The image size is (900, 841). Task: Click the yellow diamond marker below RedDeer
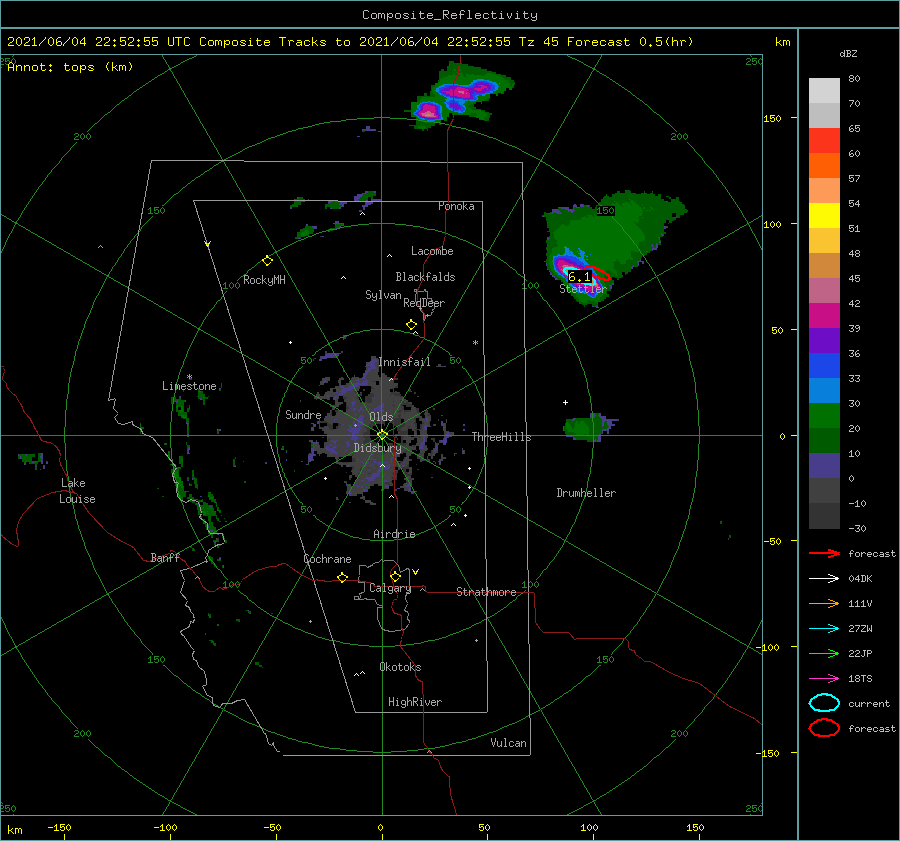click(x=411, y=325)
